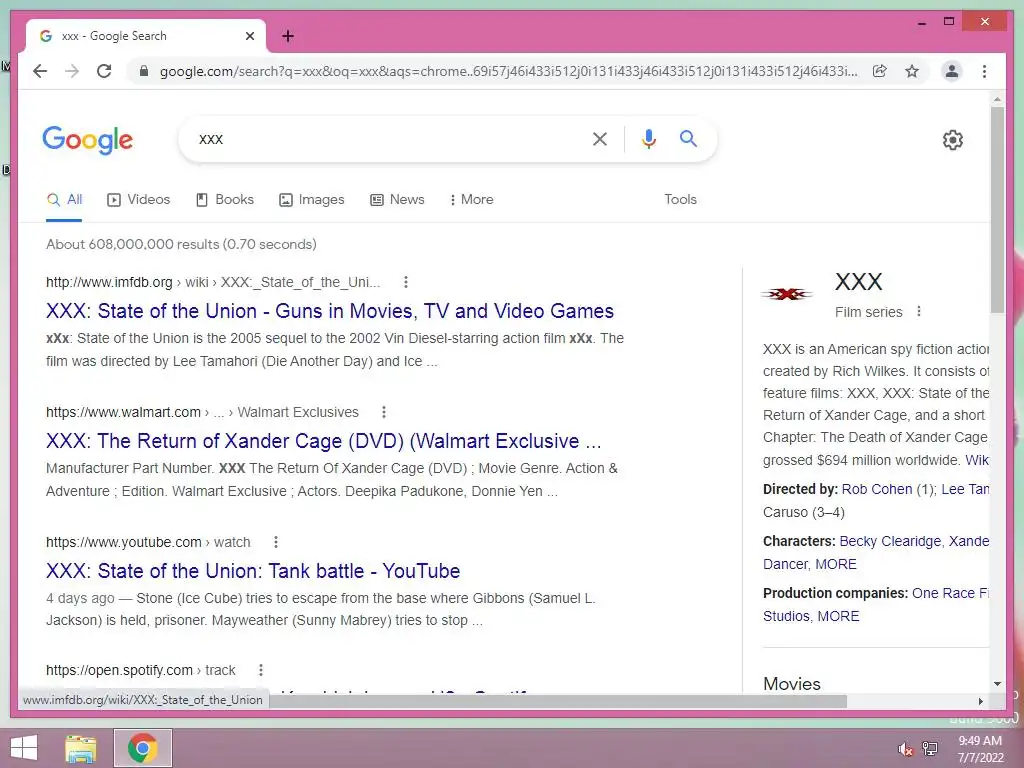Click the scroll-down arrow on scrollbar
This screenshot has width=1024, height=768.
[997, 684]
